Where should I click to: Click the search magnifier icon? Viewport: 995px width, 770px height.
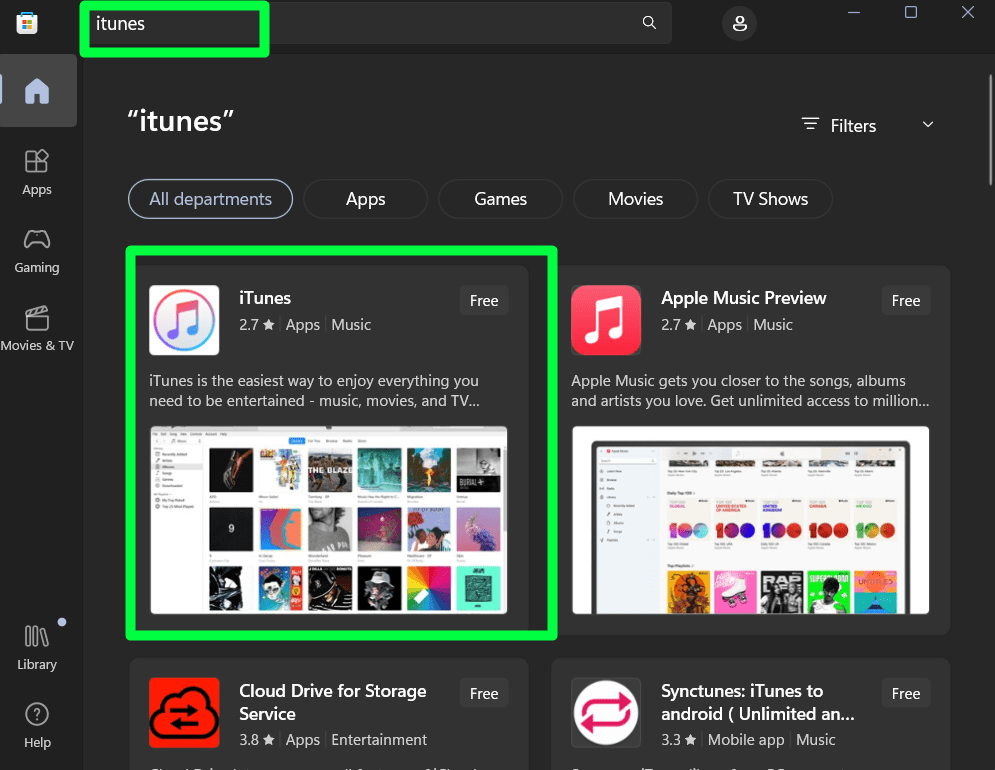pos(649,22)
